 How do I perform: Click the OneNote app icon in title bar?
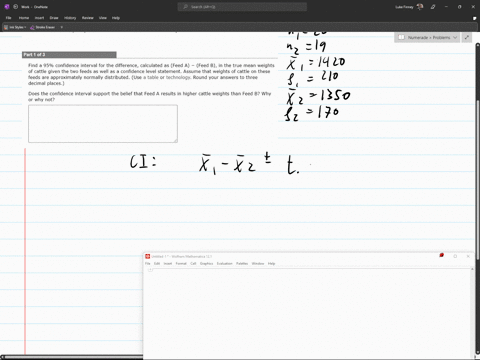click(7, 7)
